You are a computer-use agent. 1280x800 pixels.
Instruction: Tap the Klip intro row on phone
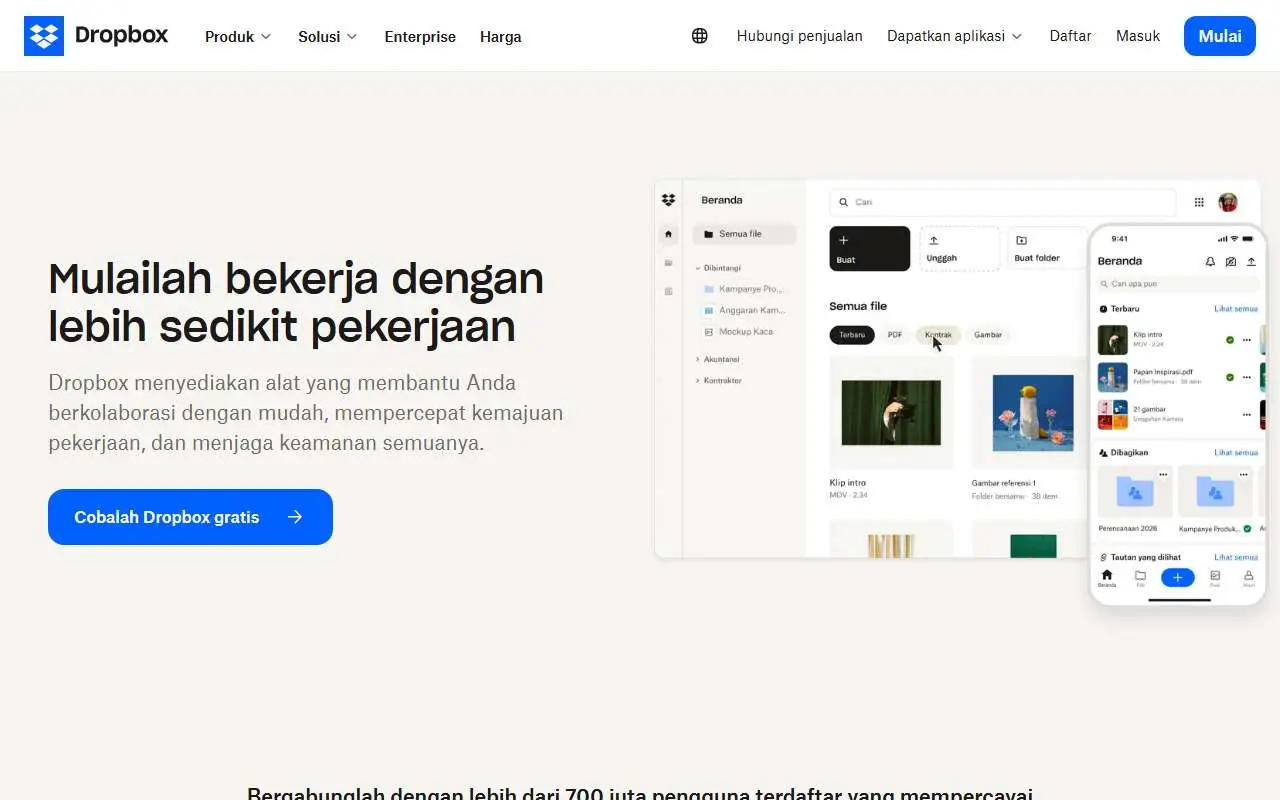coord(1177,340)
